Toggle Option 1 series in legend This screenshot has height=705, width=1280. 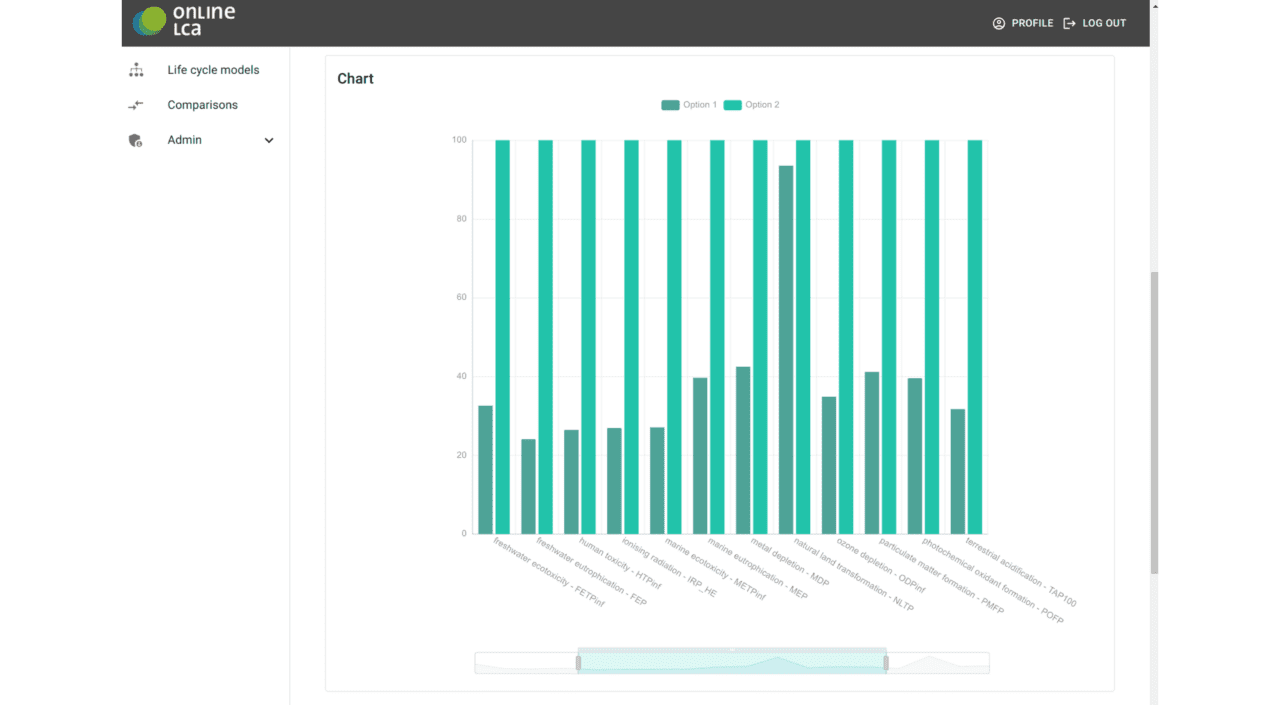[x=689, y=105]
